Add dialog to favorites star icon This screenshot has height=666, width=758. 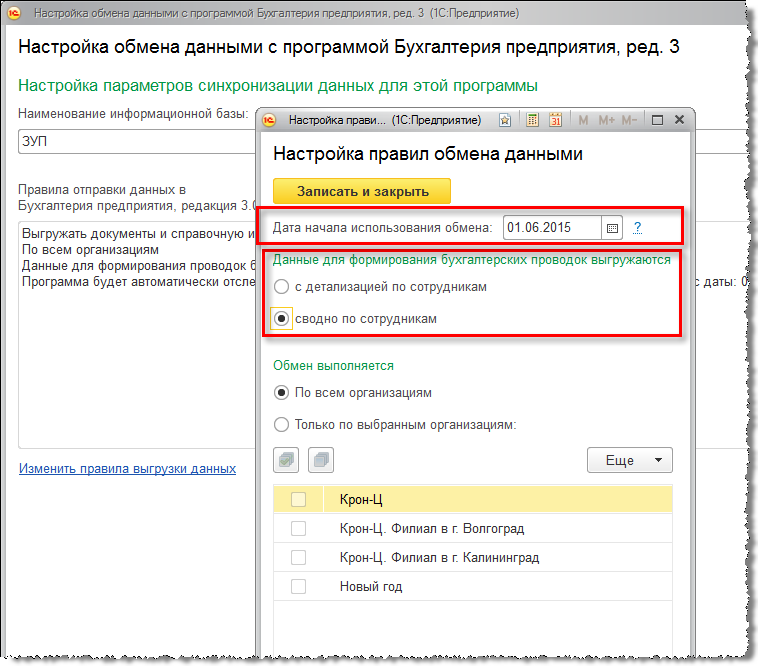tap(505, 120)
